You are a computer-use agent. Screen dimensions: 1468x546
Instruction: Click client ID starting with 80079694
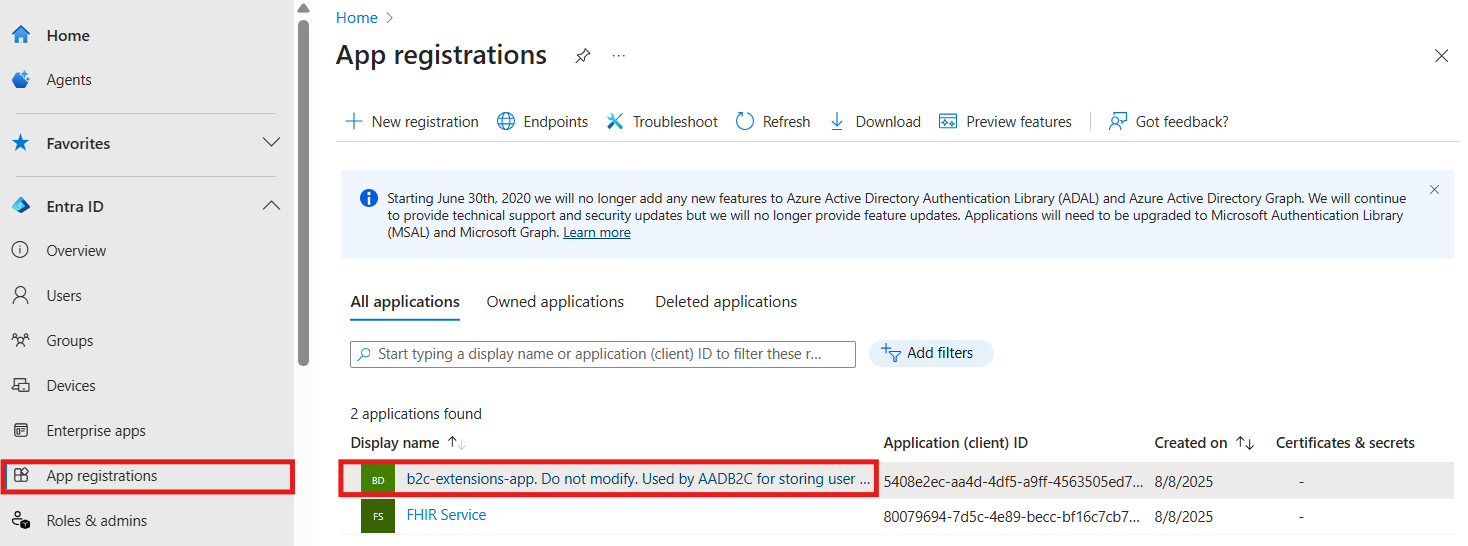point(1012,517)
